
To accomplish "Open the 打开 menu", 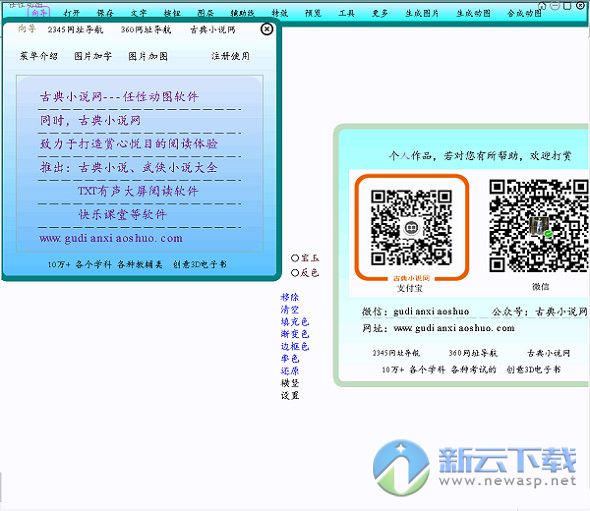I will pos(72,13).
